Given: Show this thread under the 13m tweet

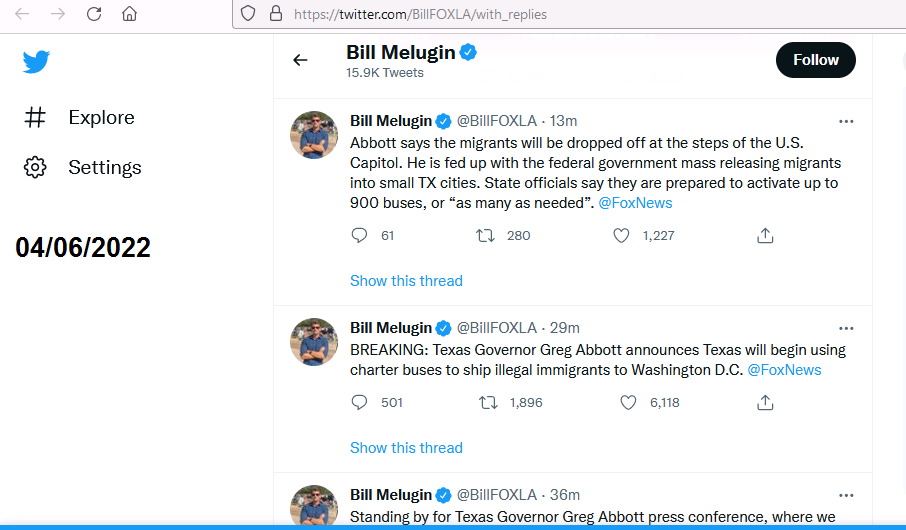Looking at the screenshot, I should coord(406,281).
